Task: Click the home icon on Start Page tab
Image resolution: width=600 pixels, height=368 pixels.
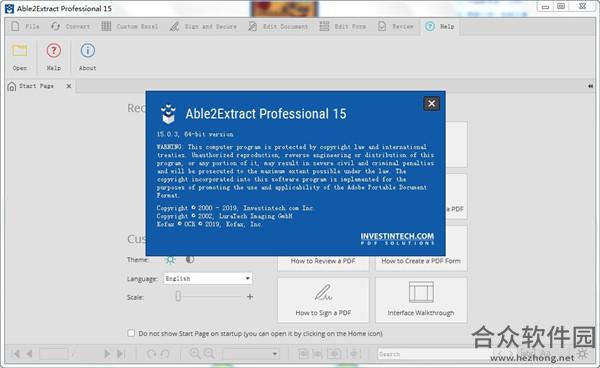Action: pos(12,86)
